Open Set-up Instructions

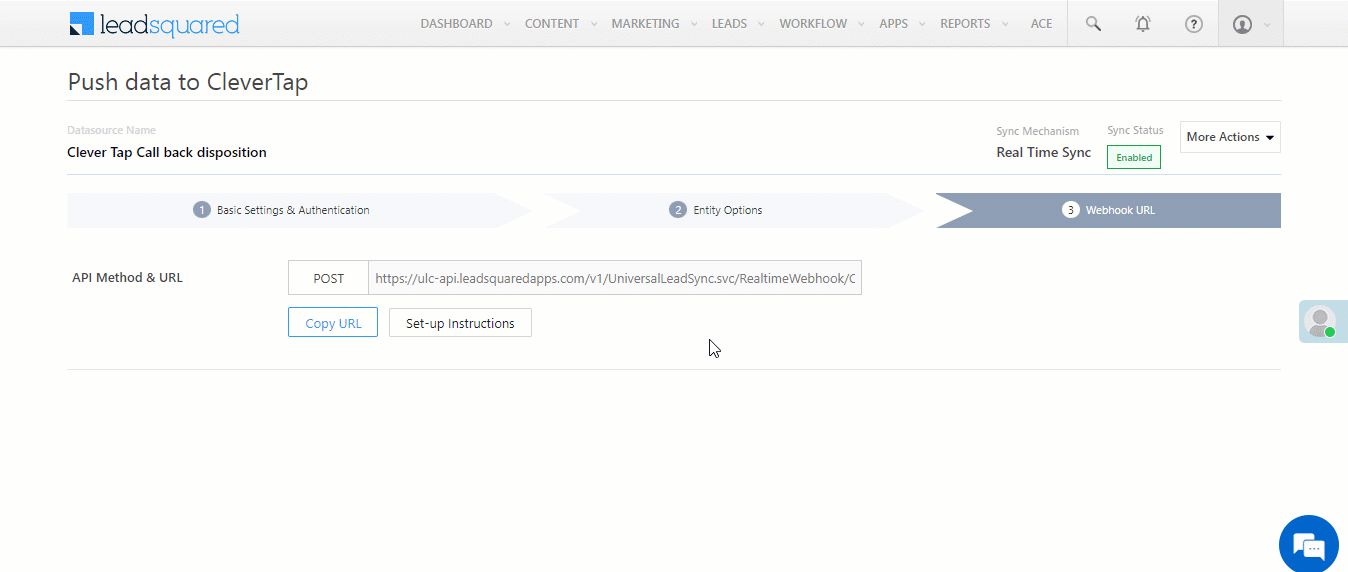pyautogui.click(x=460, y=323)
